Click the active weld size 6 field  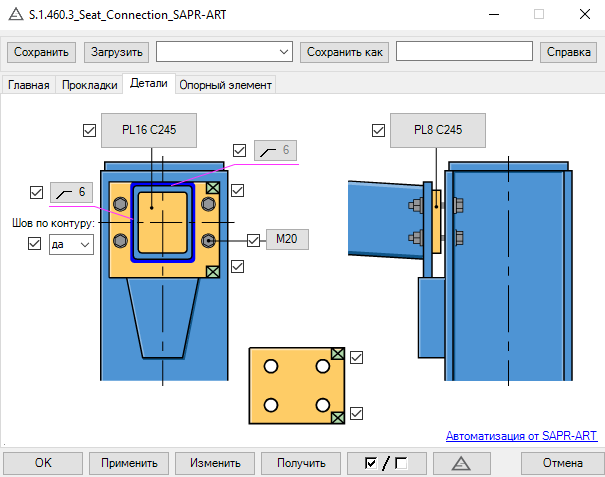pos(71,192)
